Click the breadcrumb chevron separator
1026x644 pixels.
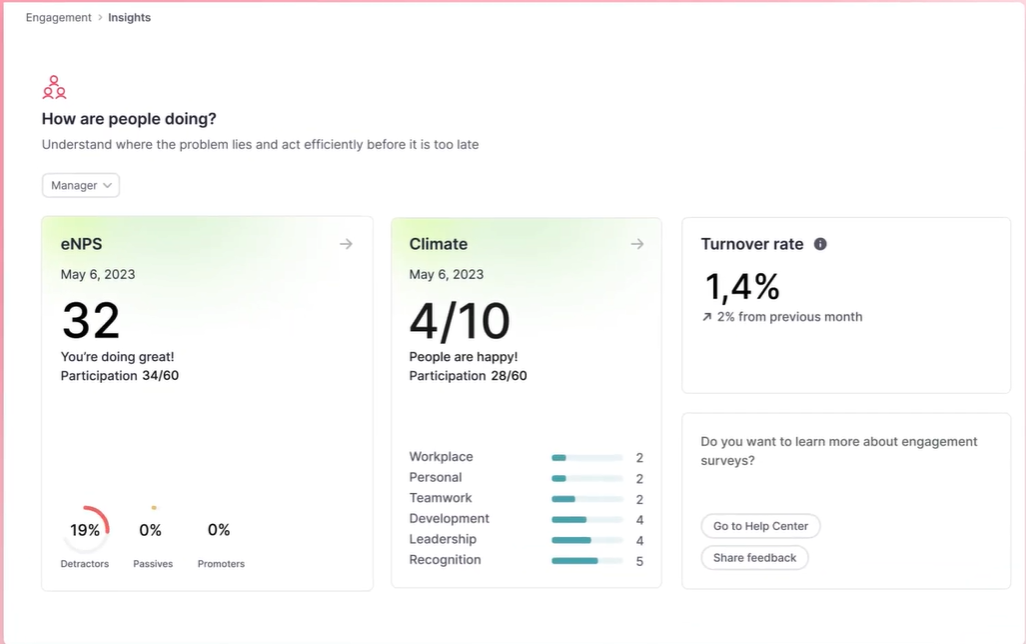tap(100, 18)
